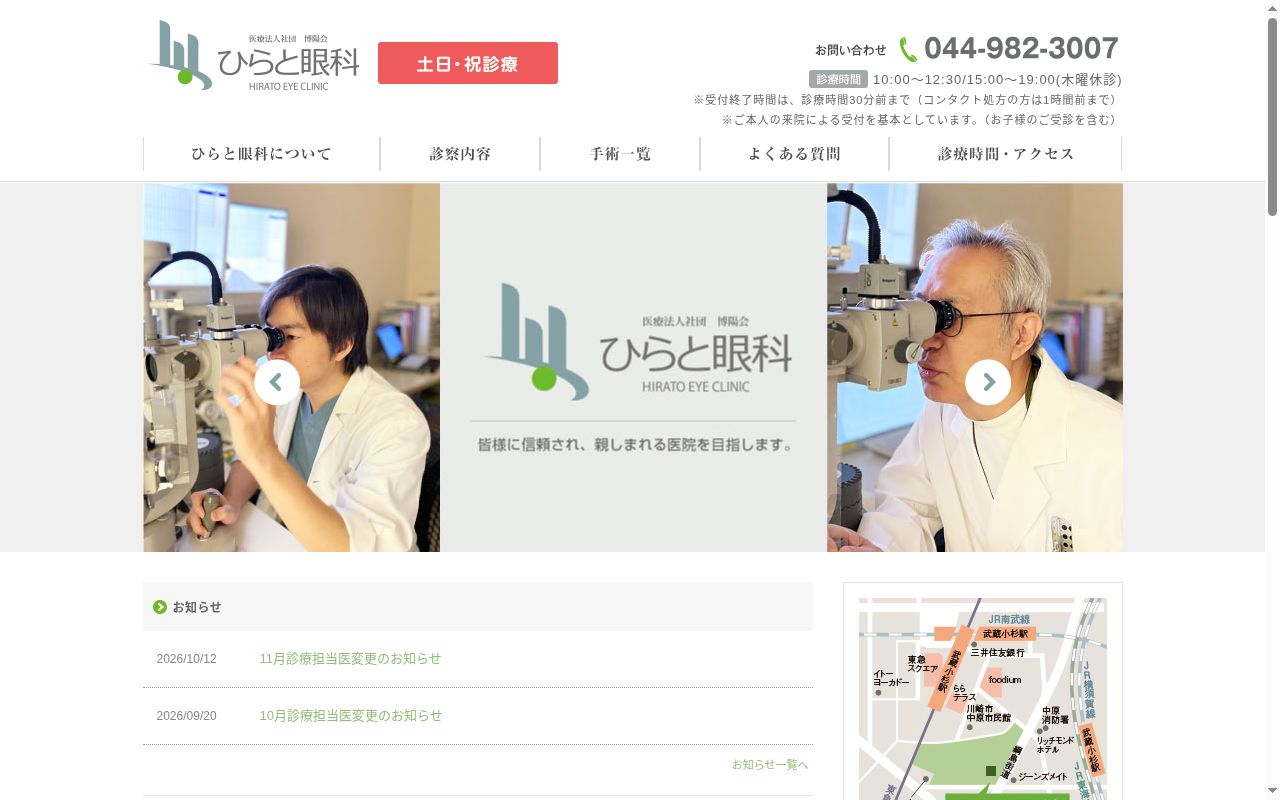The image size is (1280, 800).
Task: Click the access map image
Action: (x=983, y=699)
